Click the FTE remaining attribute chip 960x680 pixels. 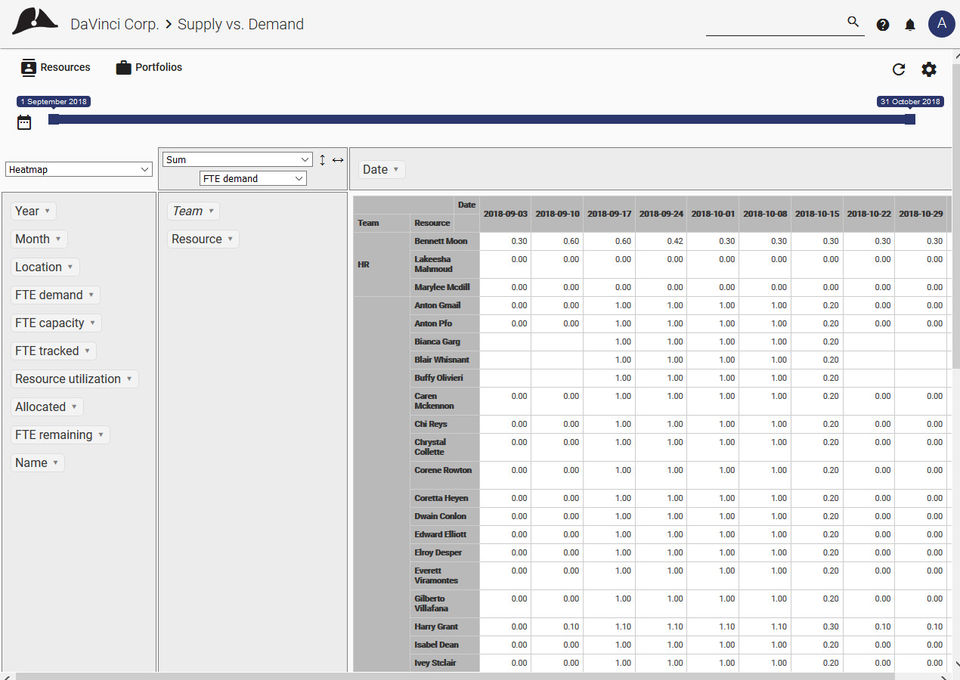click(x=59, y=435)
